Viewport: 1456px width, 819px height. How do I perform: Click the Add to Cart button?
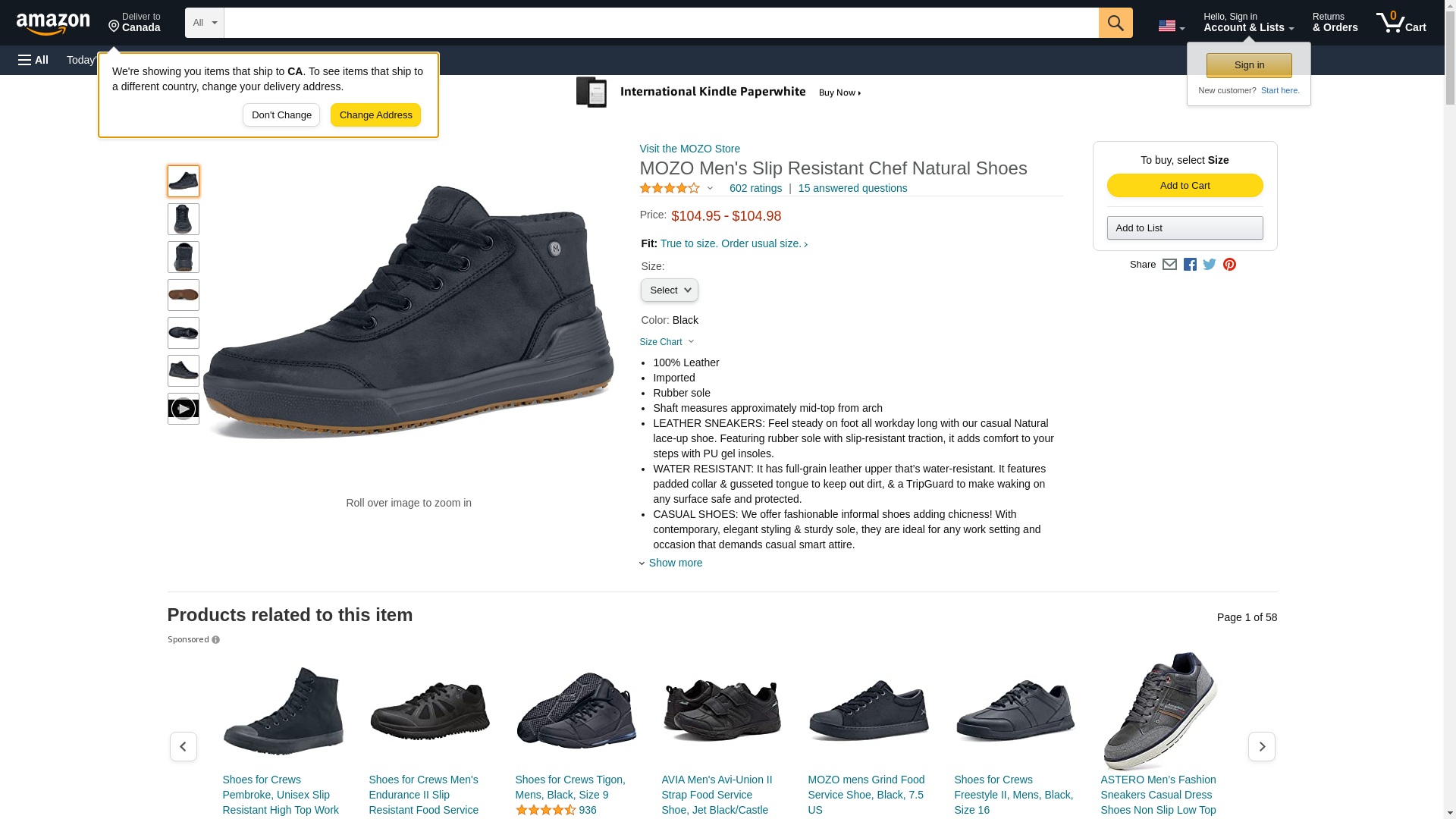click(1185, 186)
